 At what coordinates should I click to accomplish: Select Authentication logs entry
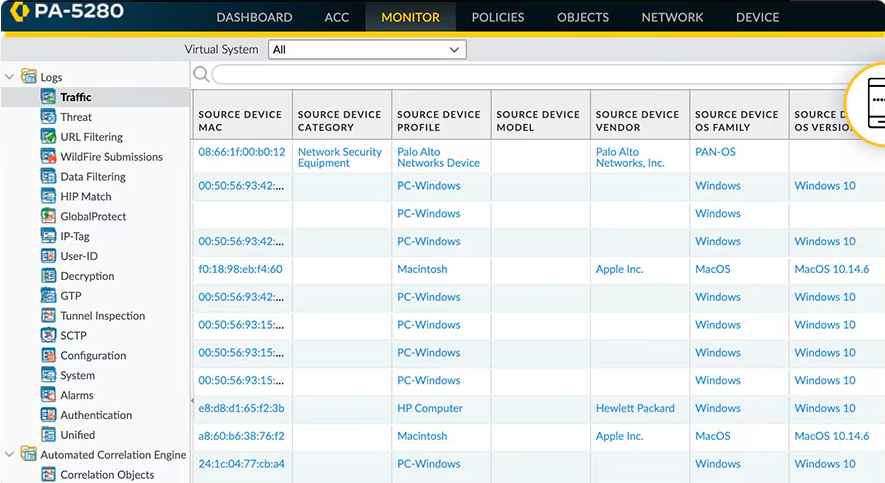[96, 415]
